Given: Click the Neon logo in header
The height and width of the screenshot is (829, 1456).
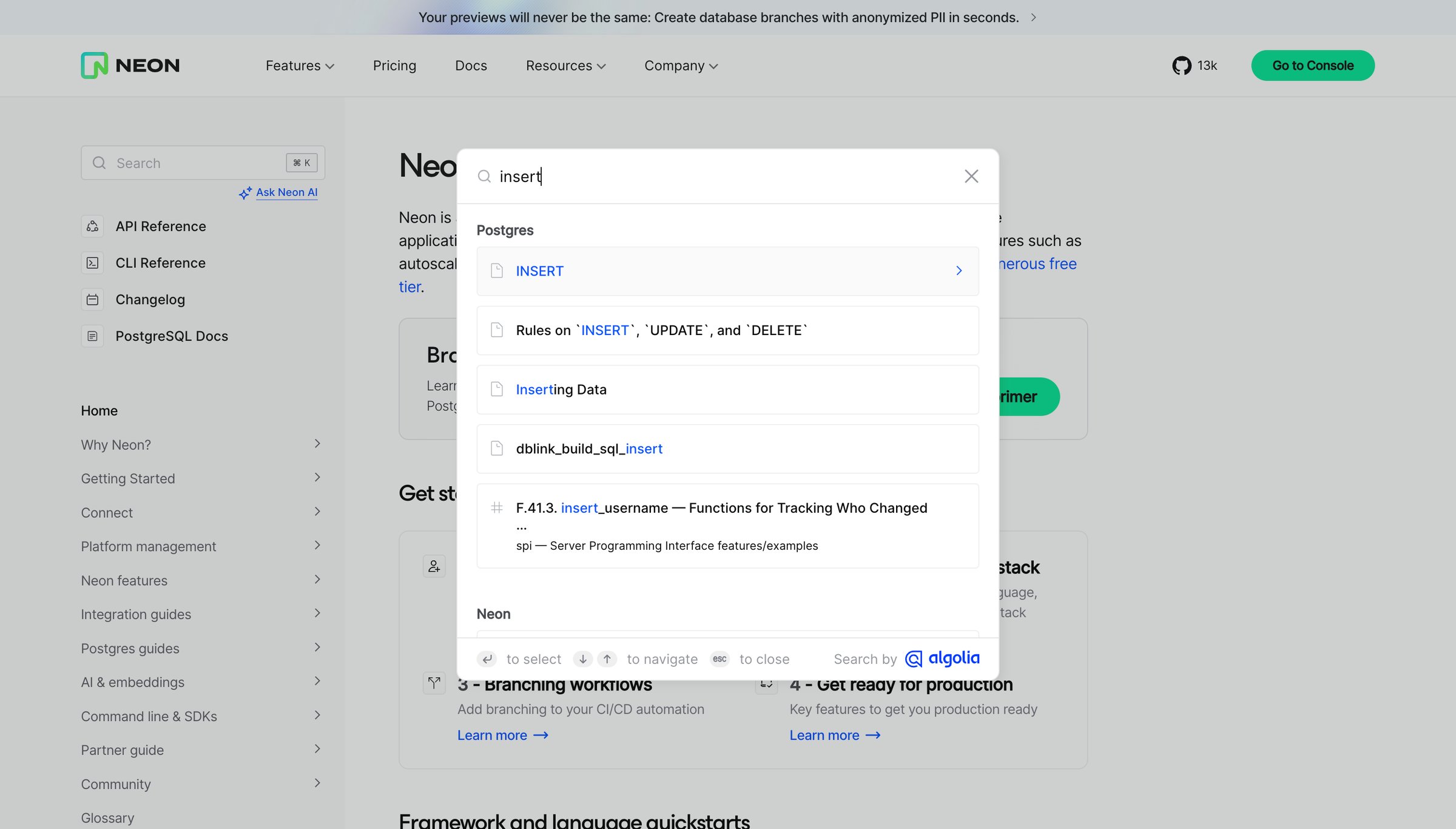Looking at the screenshot, I should pos(130,66).
